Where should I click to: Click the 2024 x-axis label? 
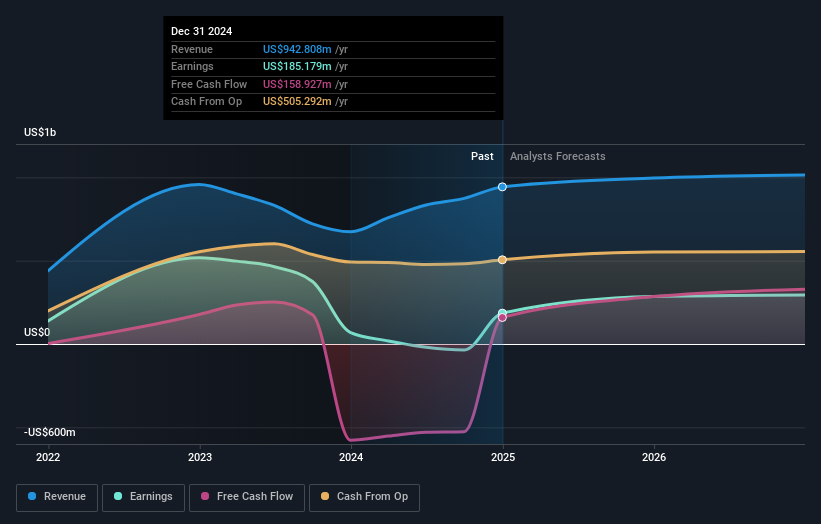click(351, 457)
